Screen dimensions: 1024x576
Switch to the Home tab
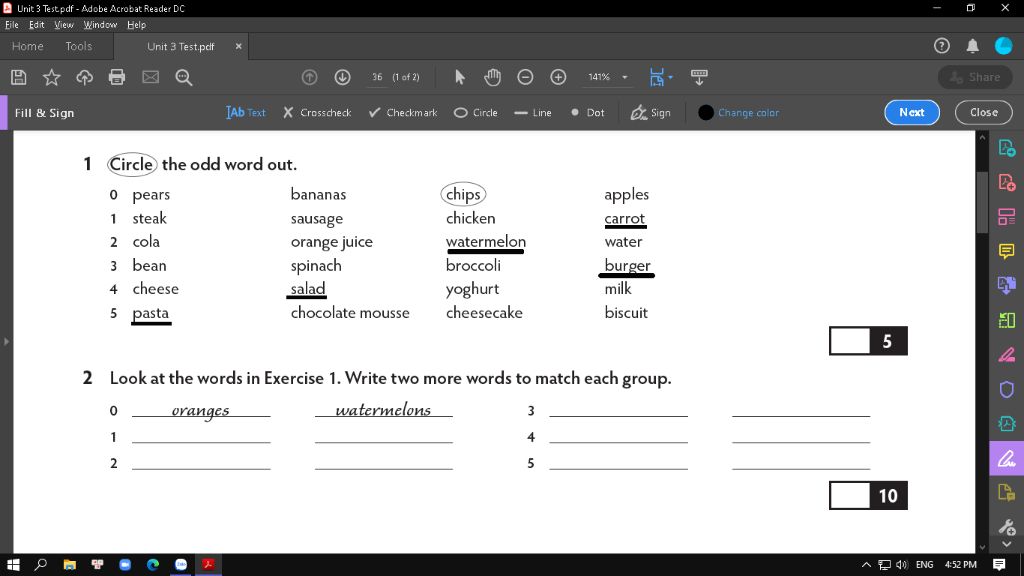[x=27, y=46]
